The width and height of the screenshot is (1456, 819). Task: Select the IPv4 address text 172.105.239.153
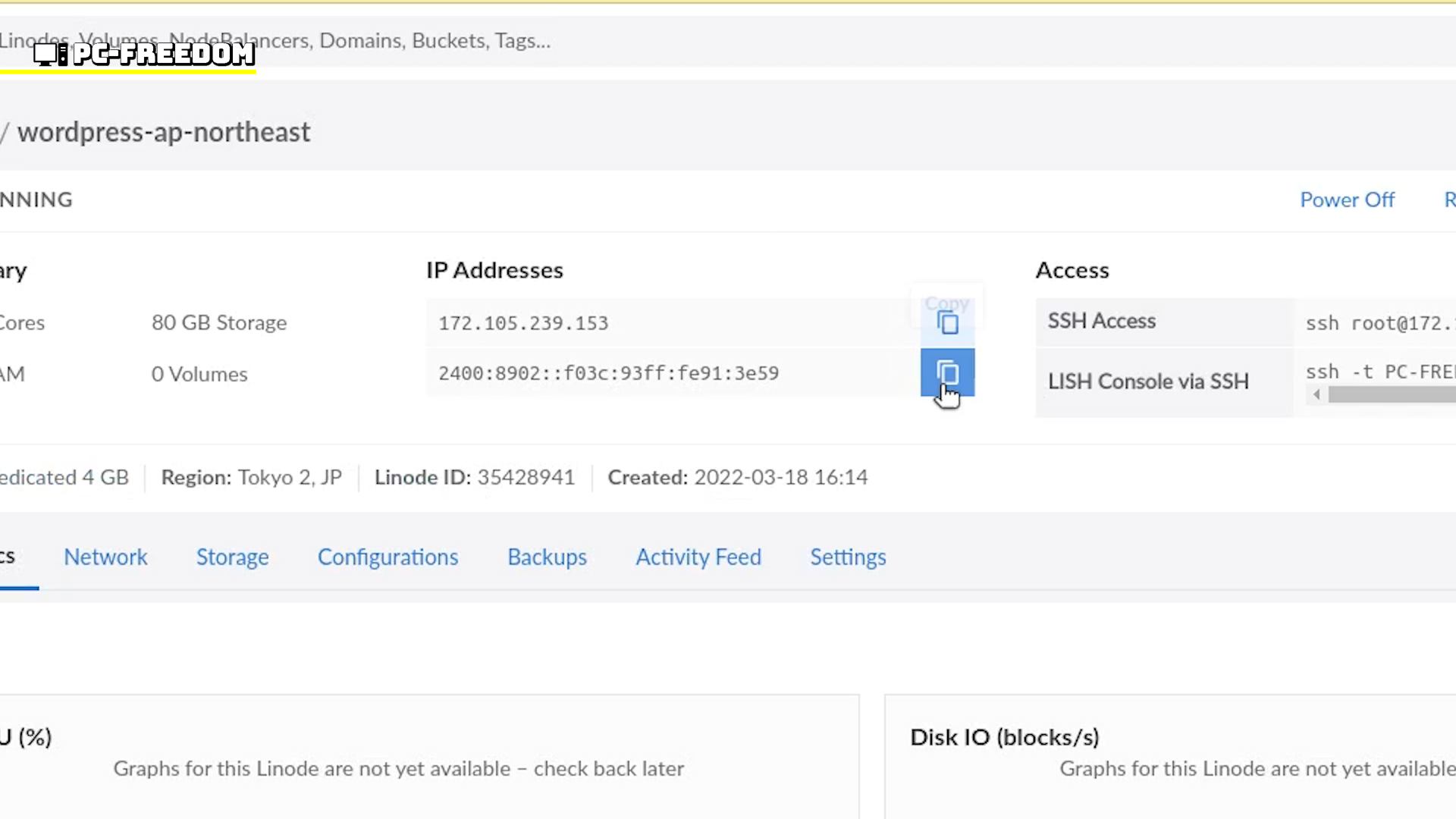click(523, 324)
